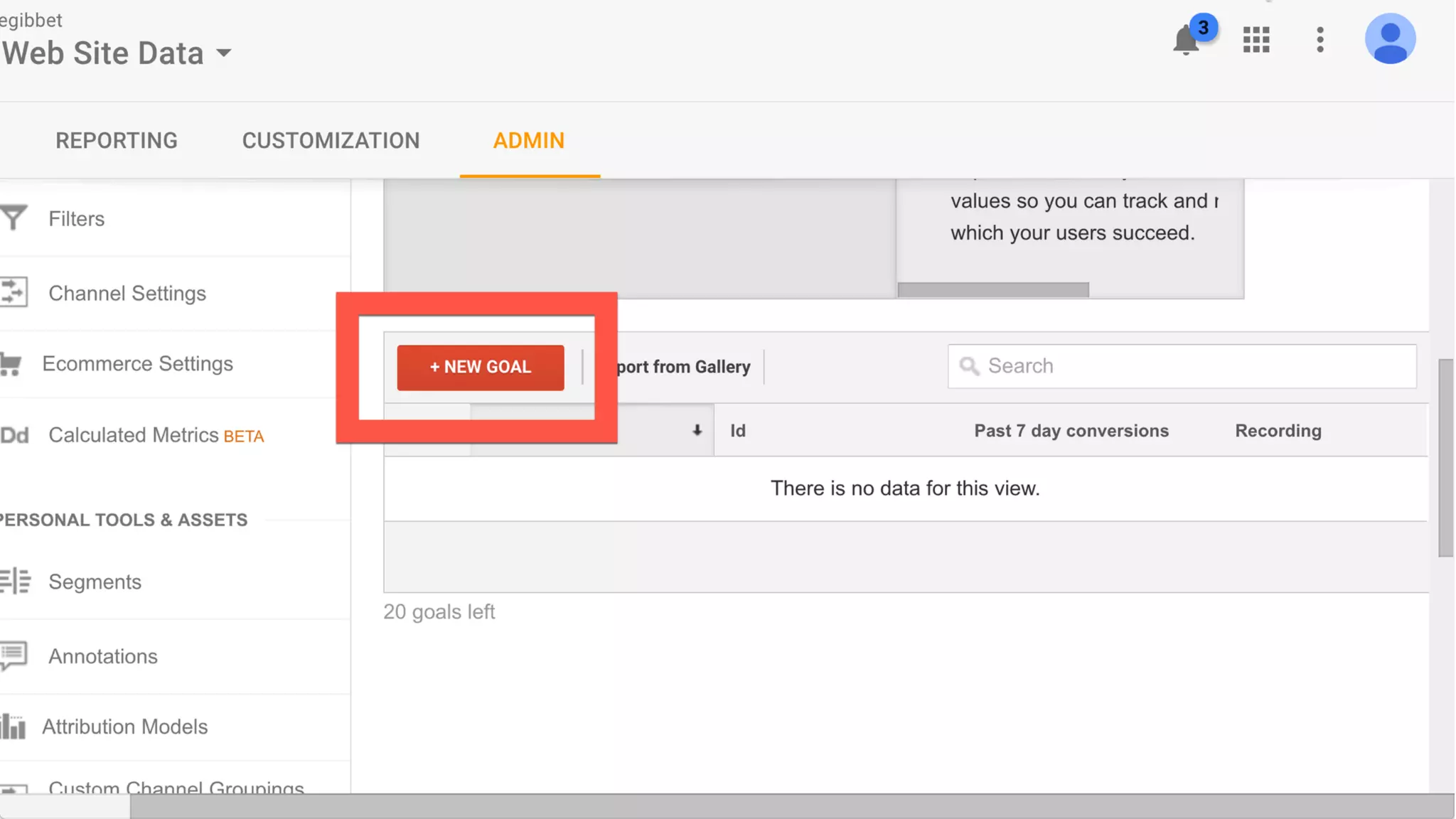
Task: Click the Segments icon in sidebar
Action: coord(15,582)
